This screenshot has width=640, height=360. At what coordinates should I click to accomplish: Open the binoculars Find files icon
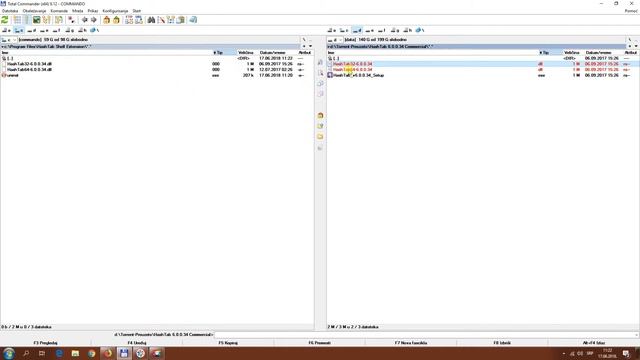click(x=151, y=20)
